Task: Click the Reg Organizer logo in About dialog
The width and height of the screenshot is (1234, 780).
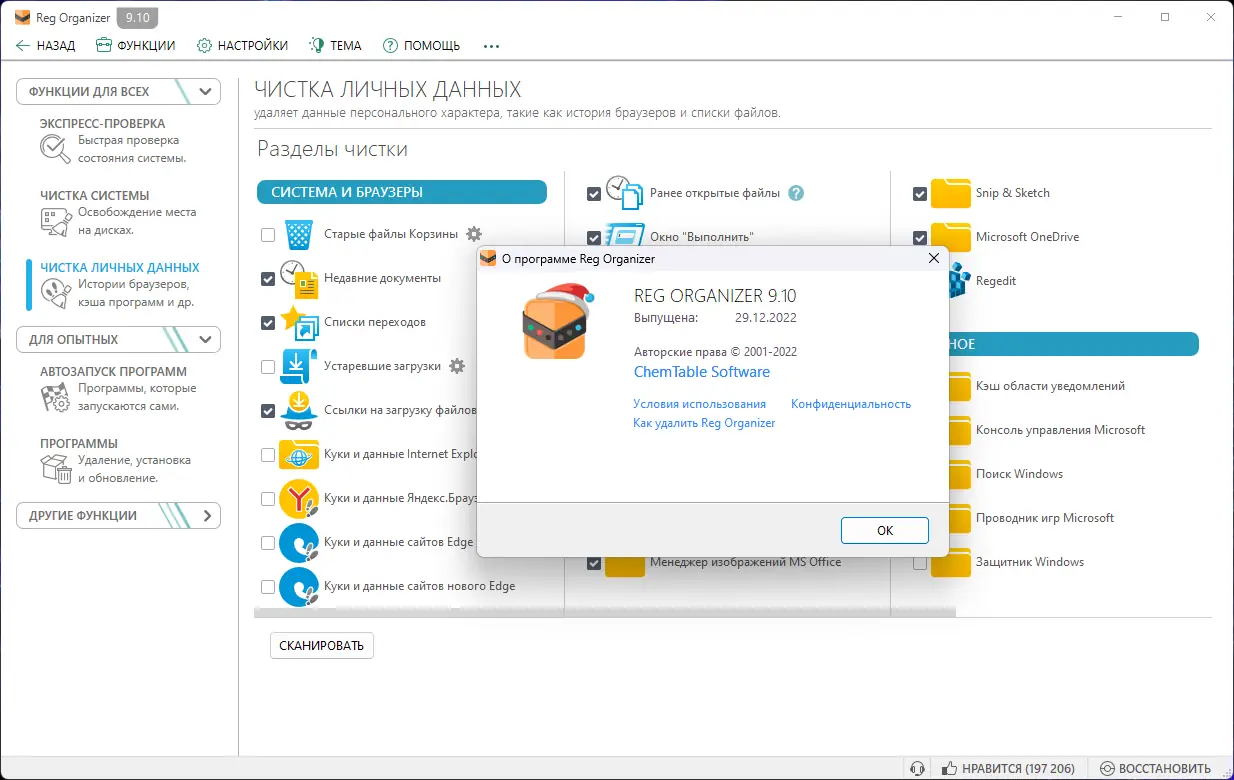Action: pyautogui.click(x=556, y=321)
